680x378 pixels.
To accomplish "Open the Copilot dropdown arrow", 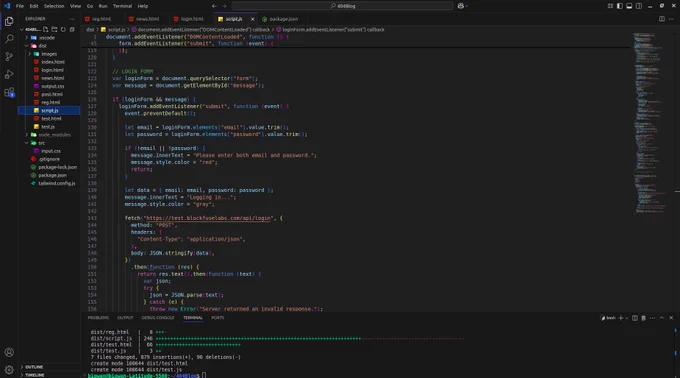I will (x=467, y=6).
